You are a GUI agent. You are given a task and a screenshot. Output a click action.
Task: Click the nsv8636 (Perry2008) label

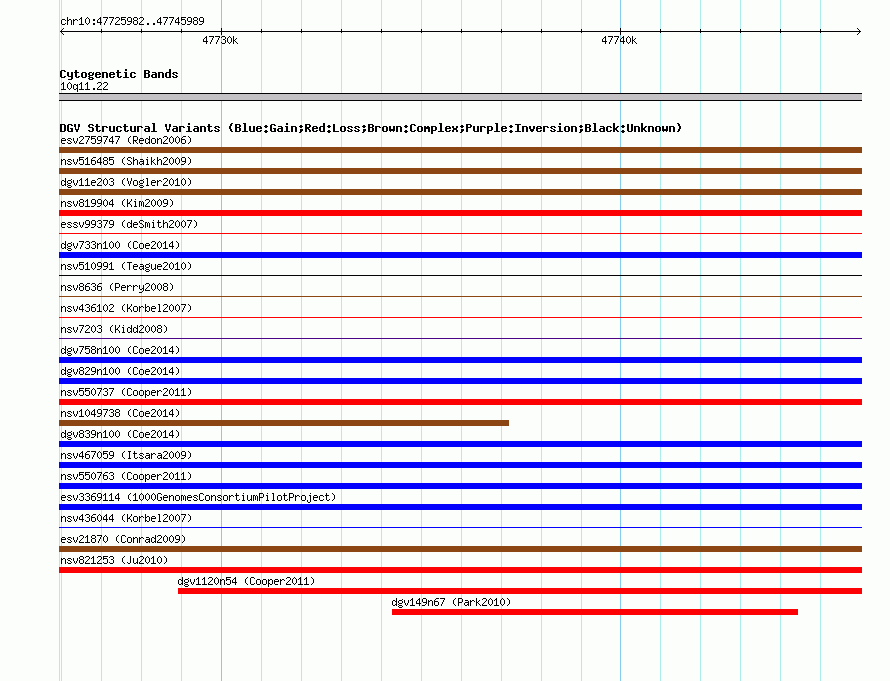[x=117, y=287]
